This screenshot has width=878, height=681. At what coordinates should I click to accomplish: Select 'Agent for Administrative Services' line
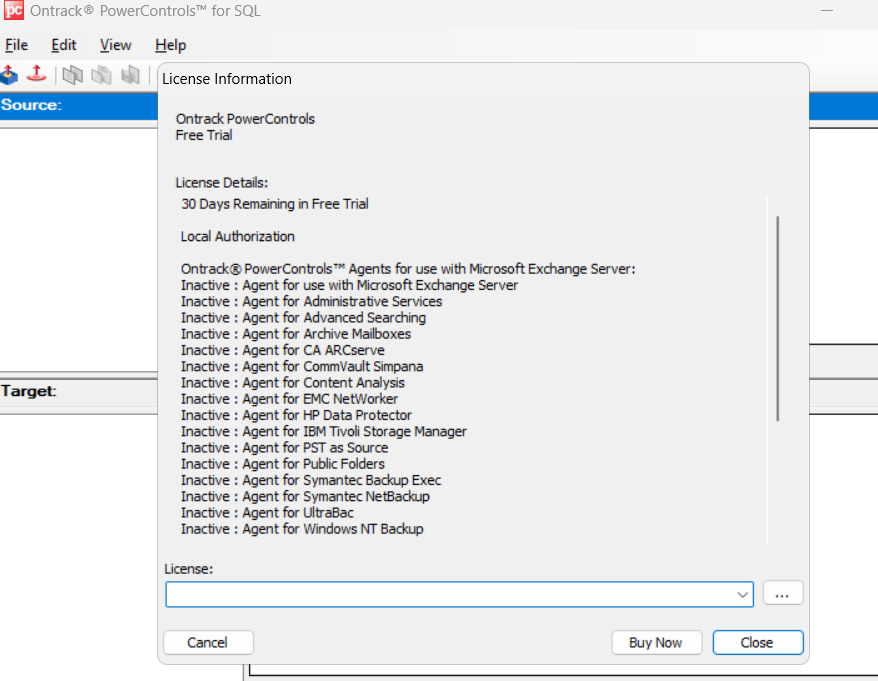click(x=311, y=301)
